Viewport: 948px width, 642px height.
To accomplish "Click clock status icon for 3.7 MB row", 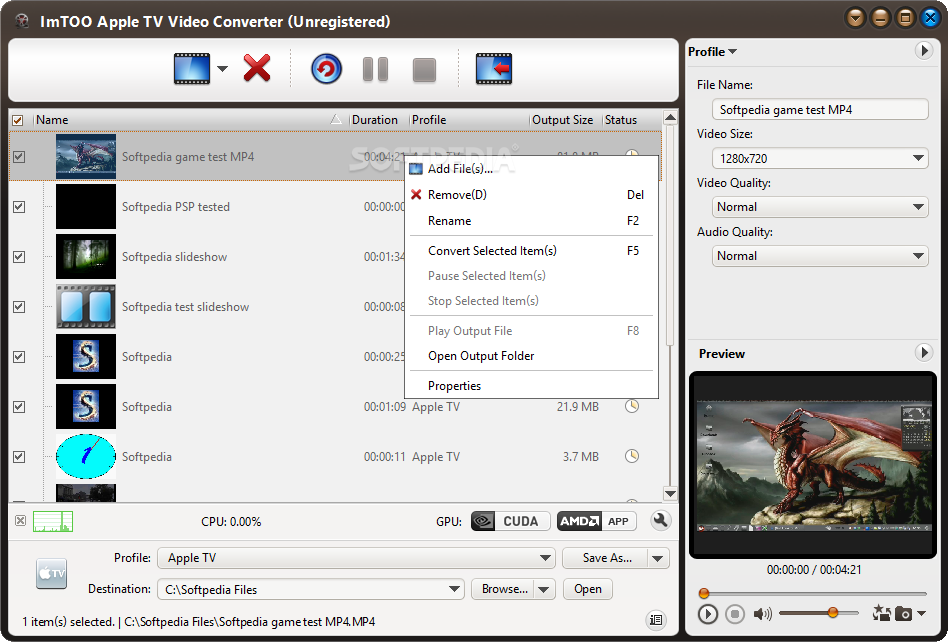I will coord(632,456).
